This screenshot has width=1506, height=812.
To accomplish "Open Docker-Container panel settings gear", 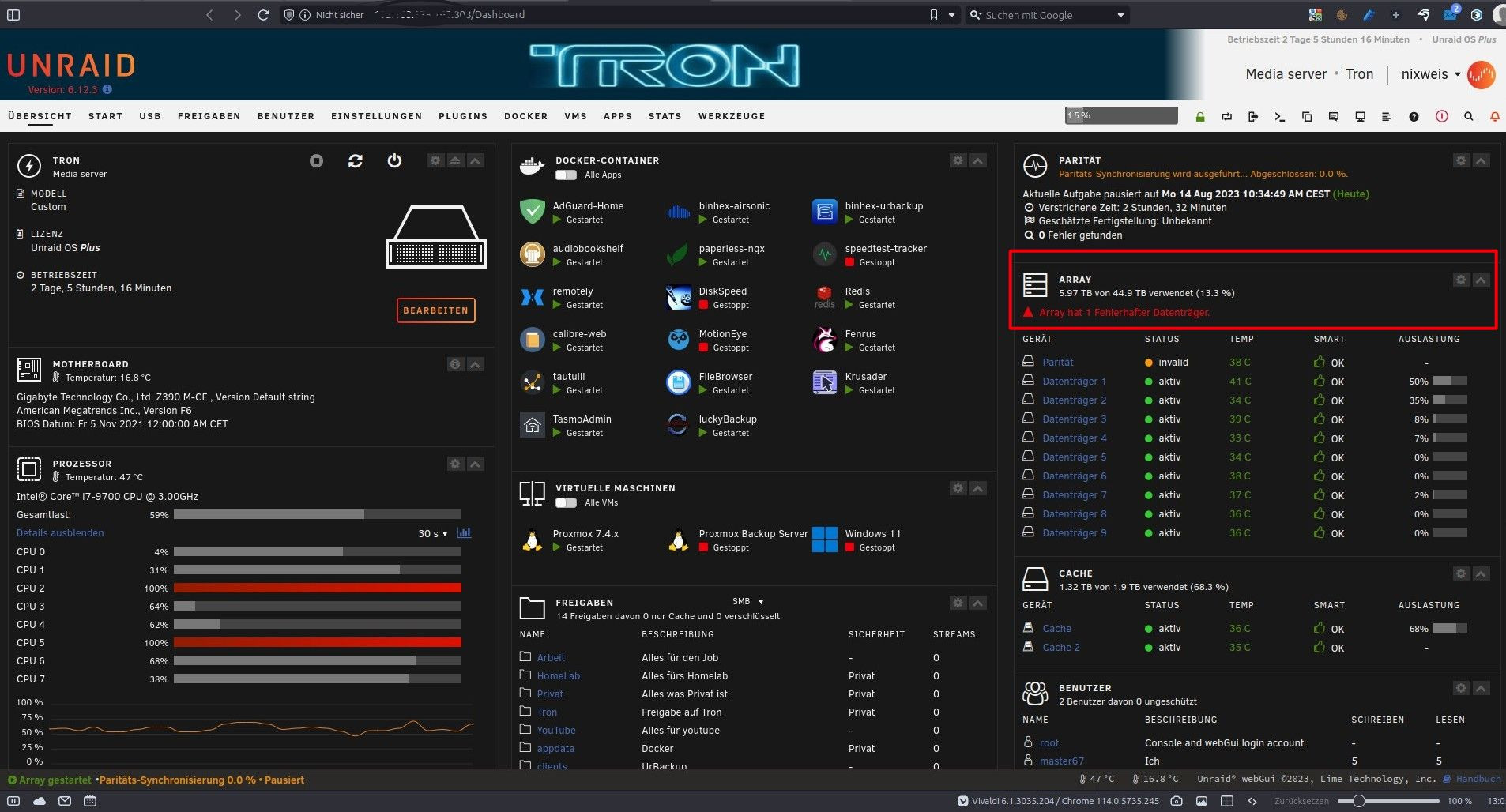I will (958, 160).
